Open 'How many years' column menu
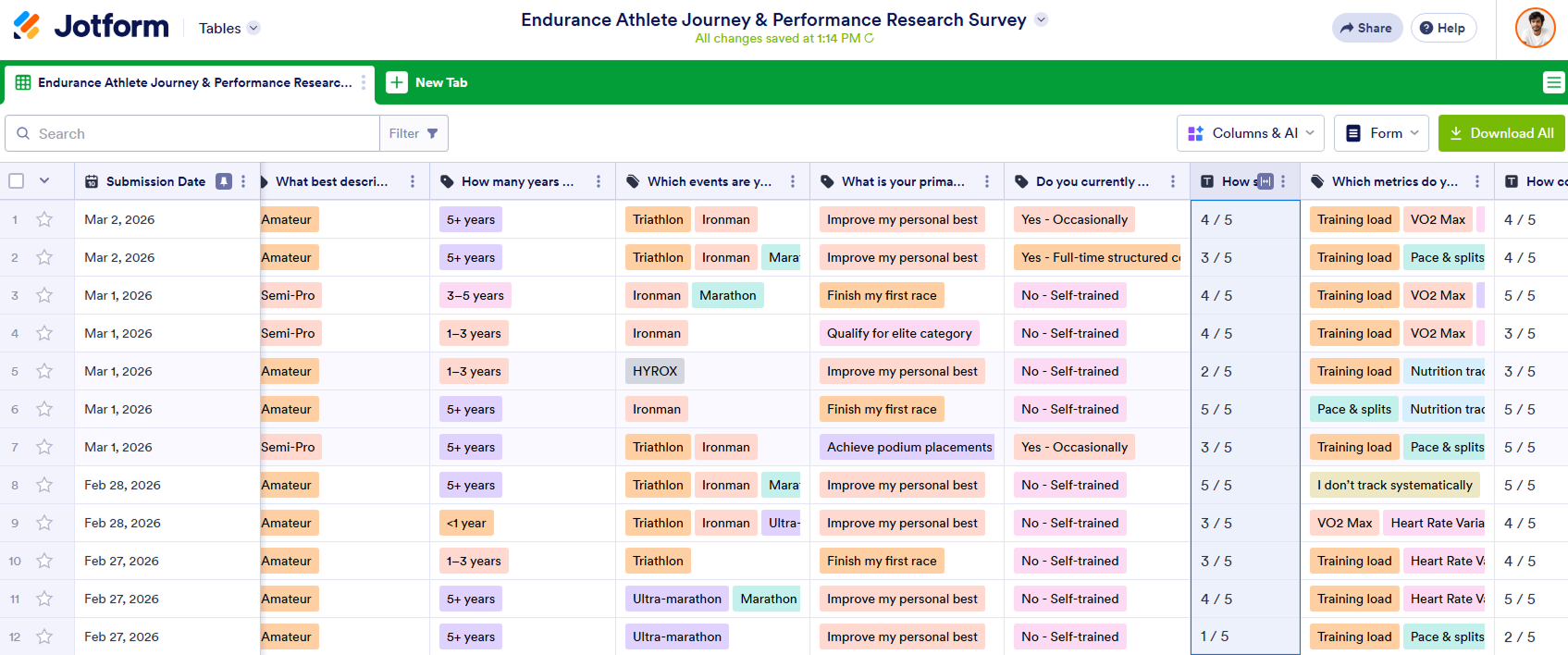 click(599, 181)
